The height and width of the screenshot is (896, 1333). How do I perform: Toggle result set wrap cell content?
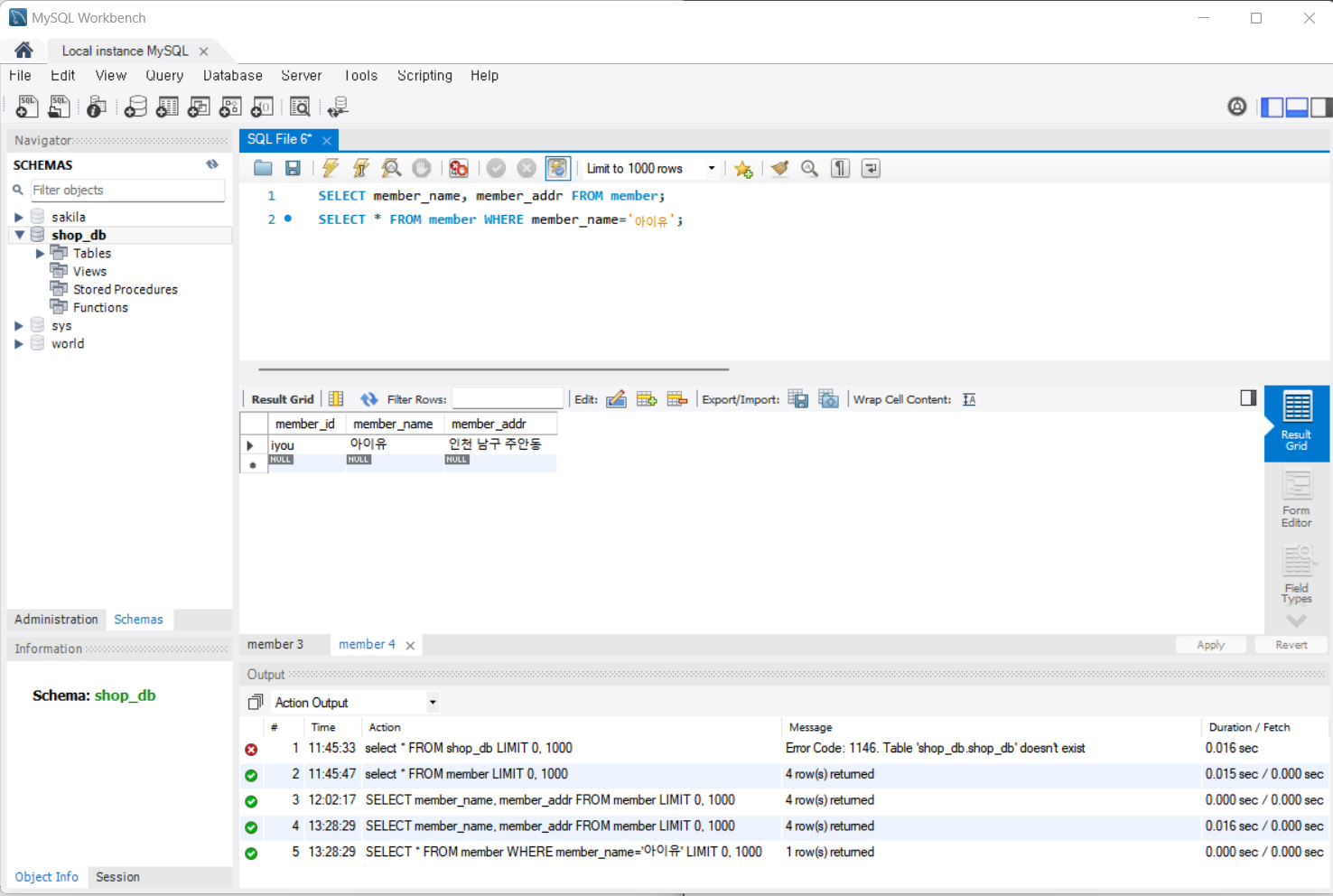tap(969, 399)
